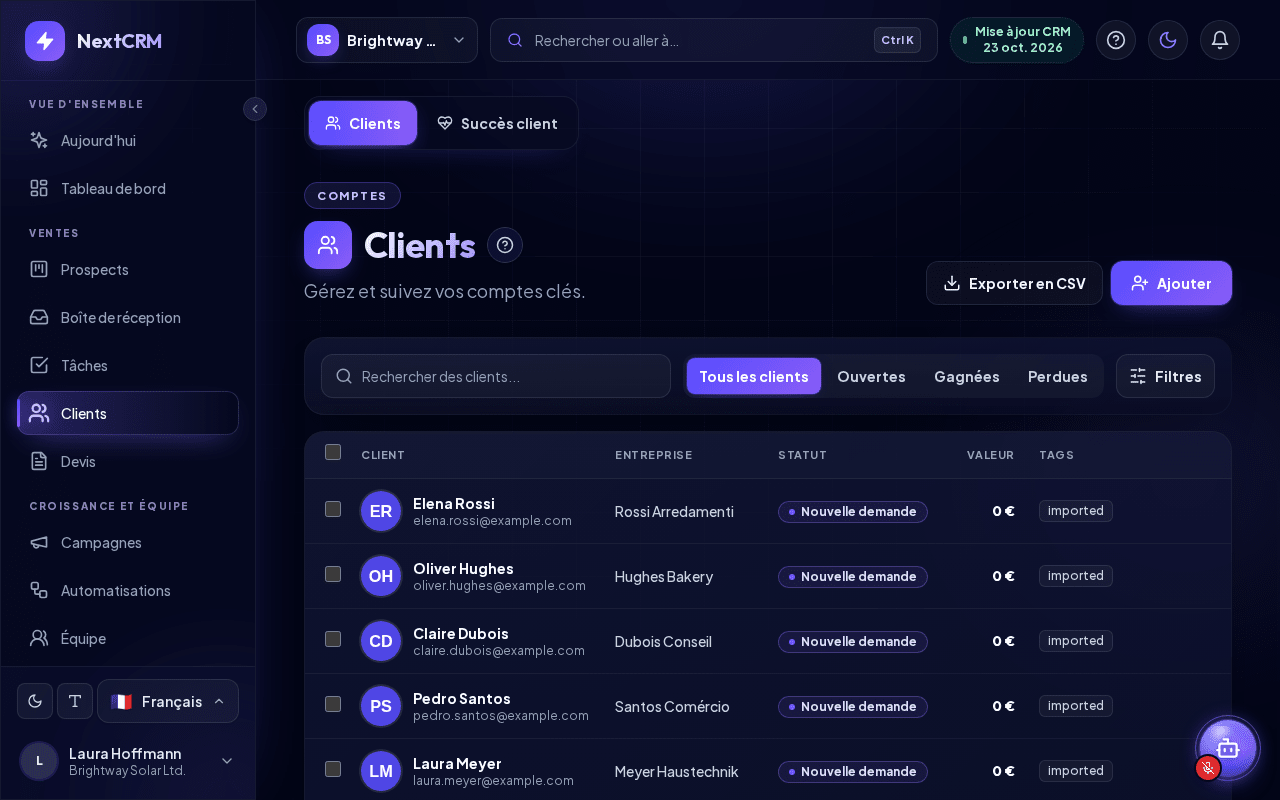Show Tous les clients

(754, 376)
